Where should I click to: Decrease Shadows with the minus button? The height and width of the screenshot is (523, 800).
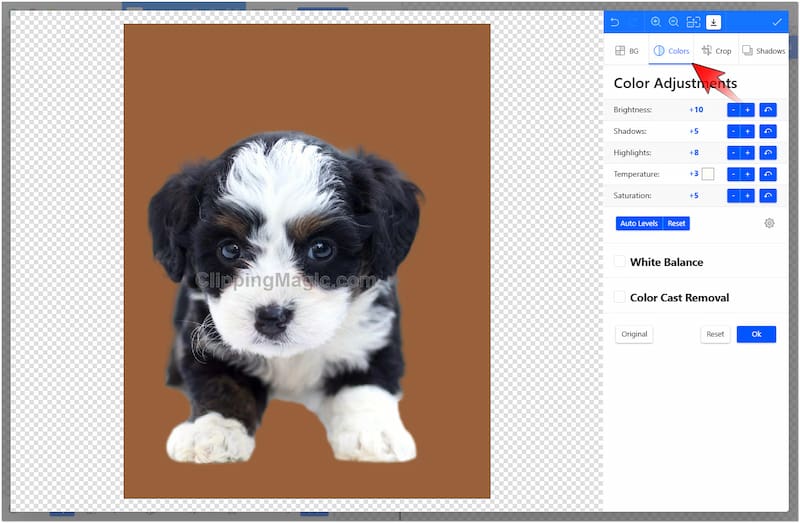733,131
